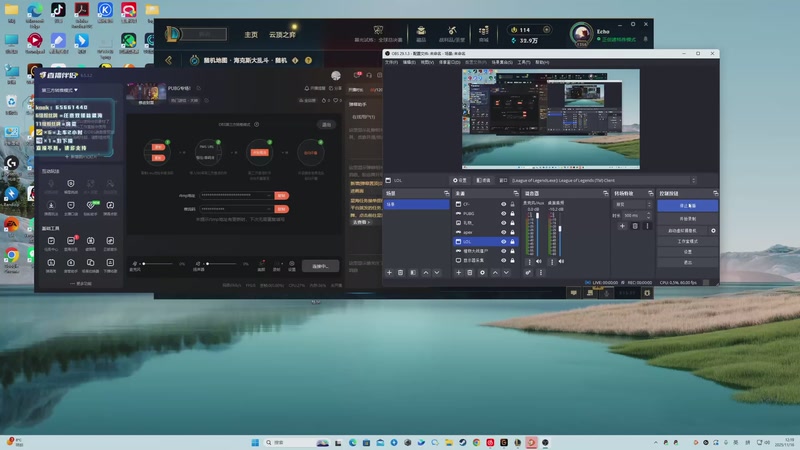Adjust microphone volume slider in OBS mixer
800x450 pixels.
[x=537, y=234]
